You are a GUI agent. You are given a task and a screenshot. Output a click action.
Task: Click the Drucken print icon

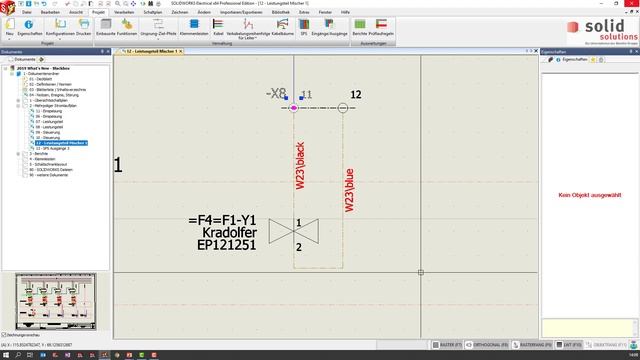(84, 27)
